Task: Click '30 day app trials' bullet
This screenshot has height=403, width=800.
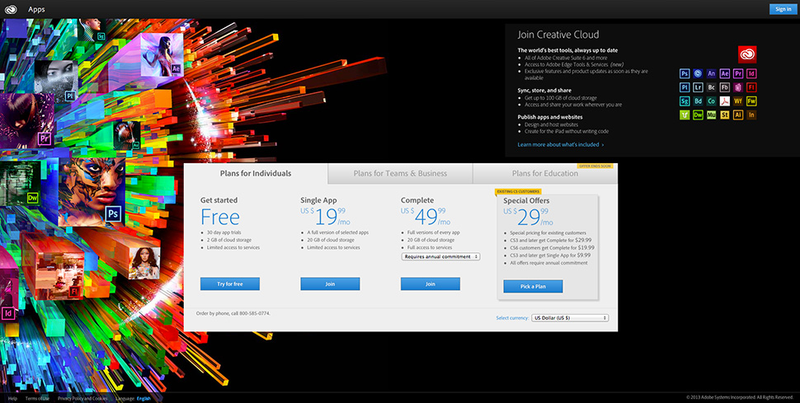Action: [x=223, y=232]
